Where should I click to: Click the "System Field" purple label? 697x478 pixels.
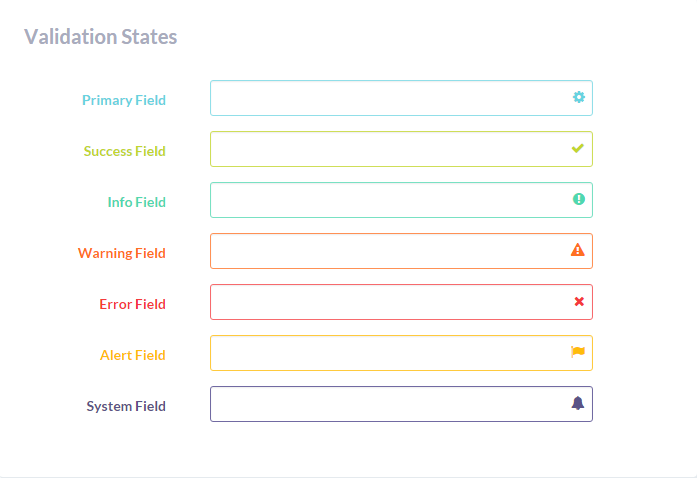click(x=126, y=406)
